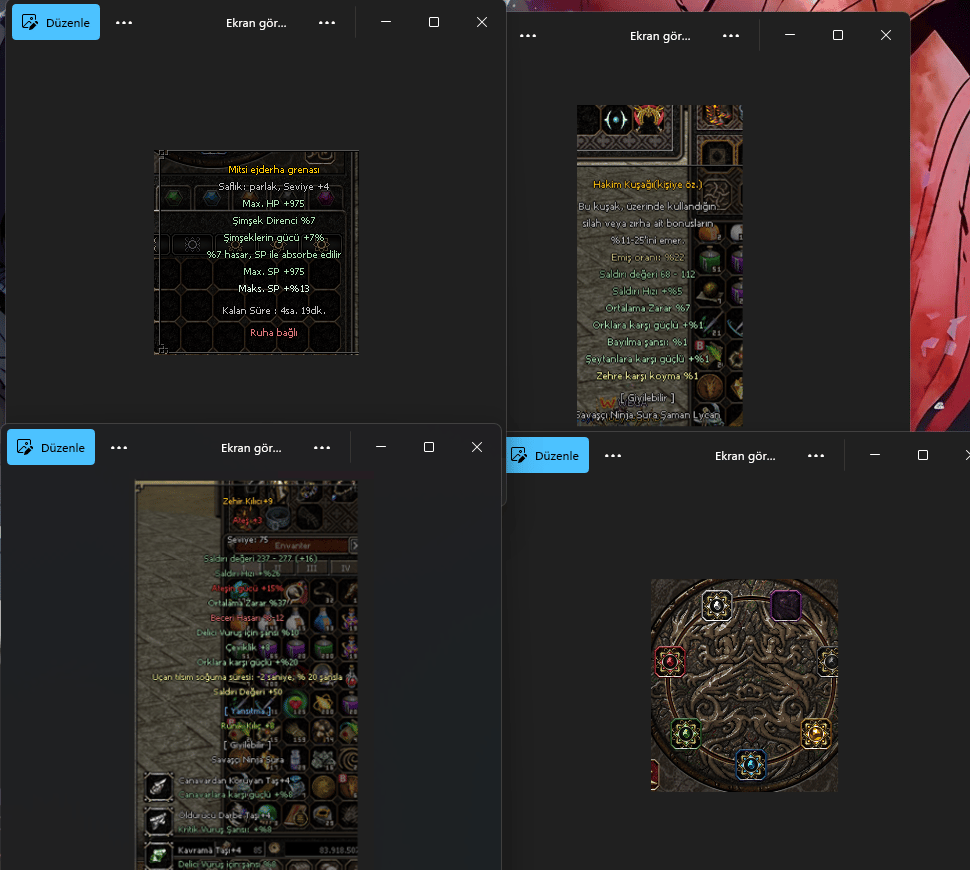The image size is (970, 870).
Task: Open the leftmost three-dot menu in the Hakim Kuşağı window
Action: tap(528, 36)
